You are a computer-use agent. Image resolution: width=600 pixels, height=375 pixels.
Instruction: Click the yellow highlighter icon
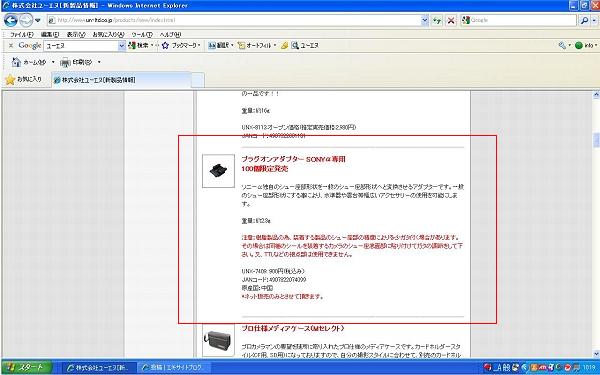click(284, 46)
